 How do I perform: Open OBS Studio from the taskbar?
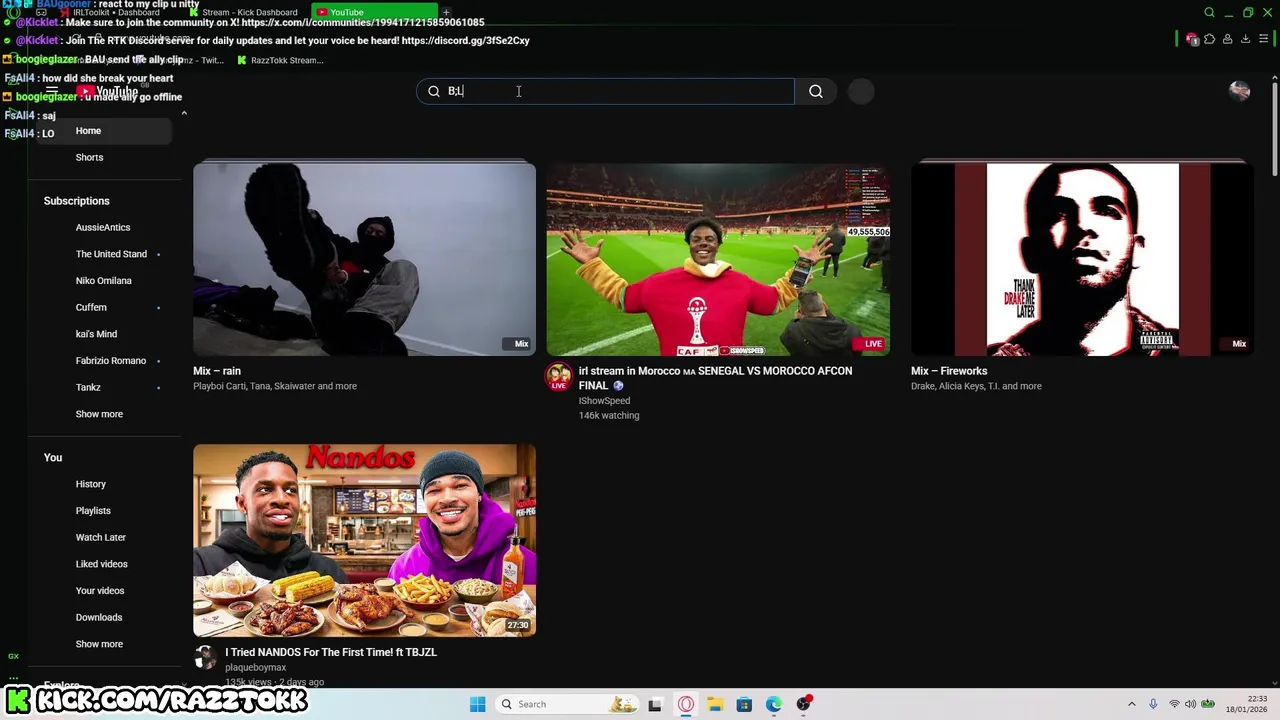point(804,704)
